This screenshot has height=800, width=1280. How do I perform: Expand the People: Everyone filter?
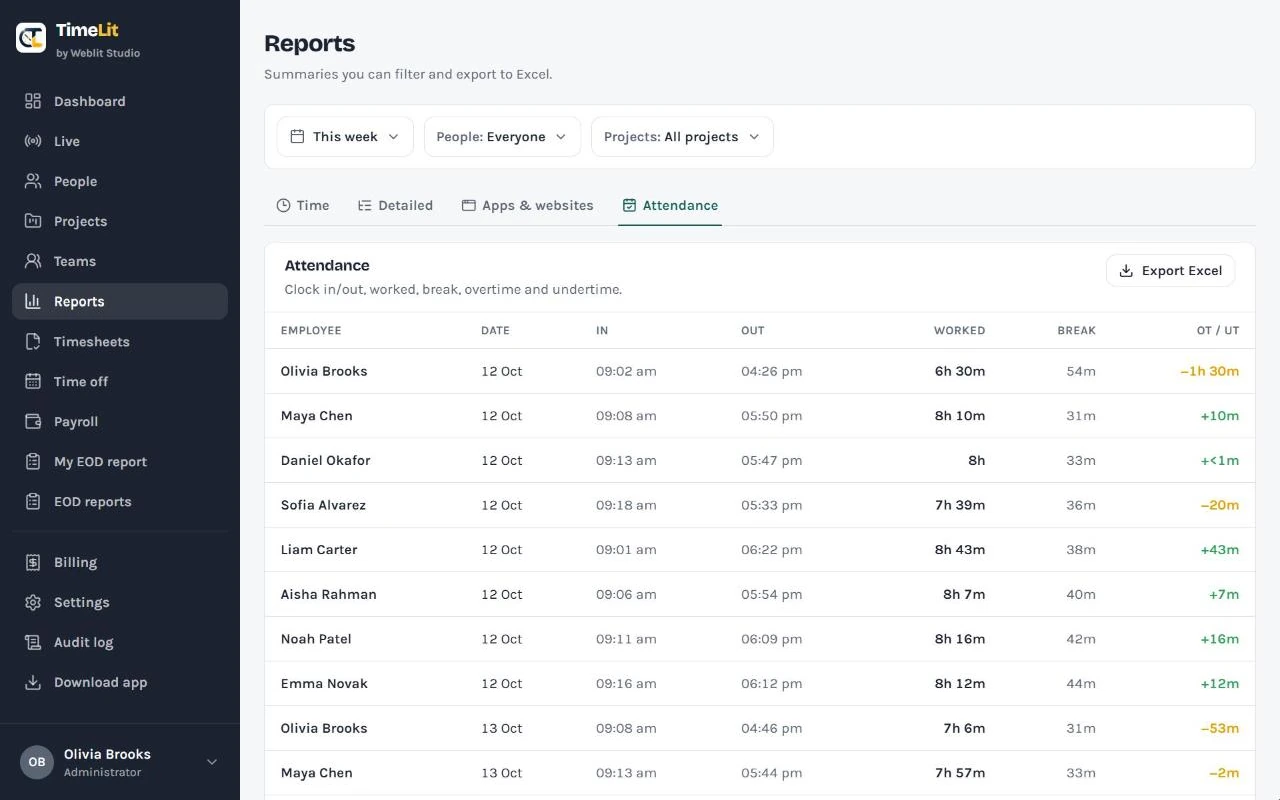[502, 137]
